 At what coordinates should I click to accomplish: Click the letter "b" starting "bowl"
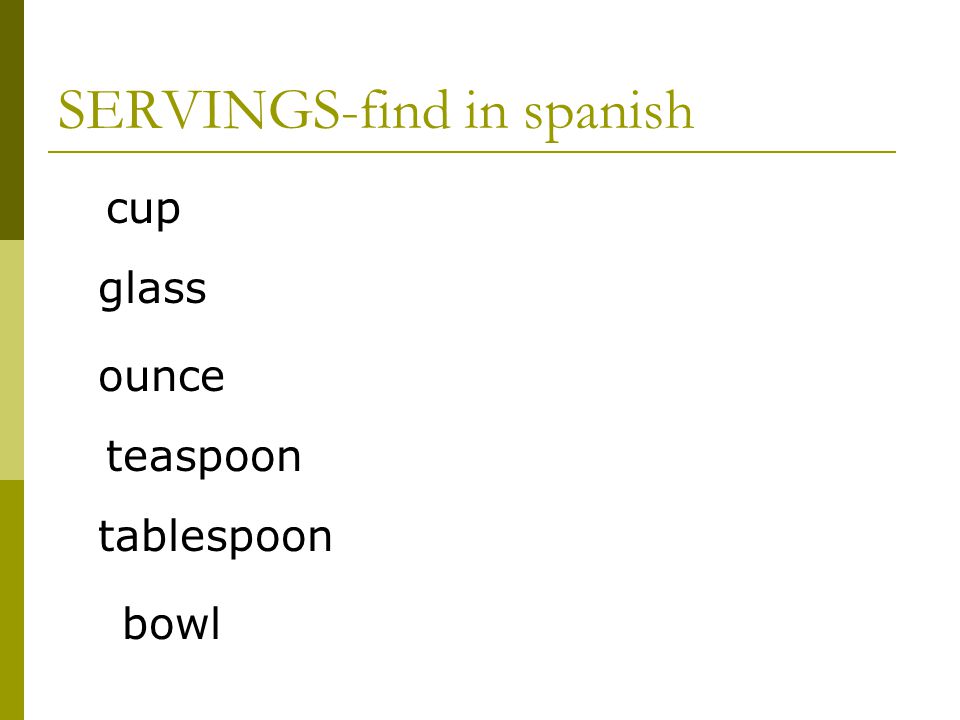[x=135, y=623]
